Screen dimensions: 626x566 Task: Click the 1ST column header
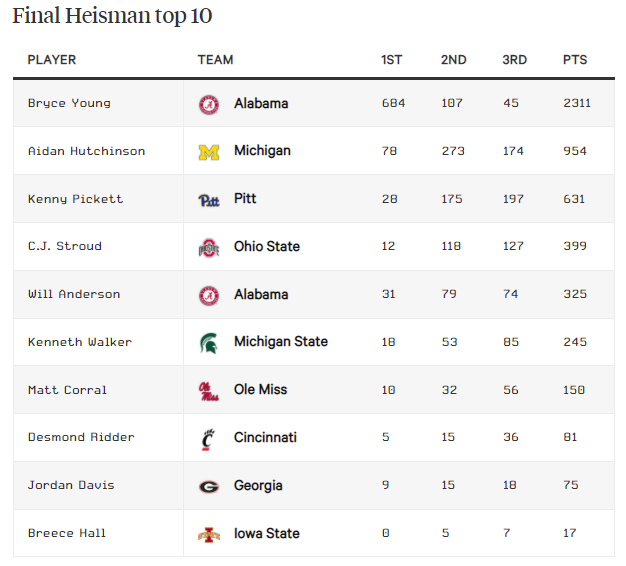click(x=392, y=60)
